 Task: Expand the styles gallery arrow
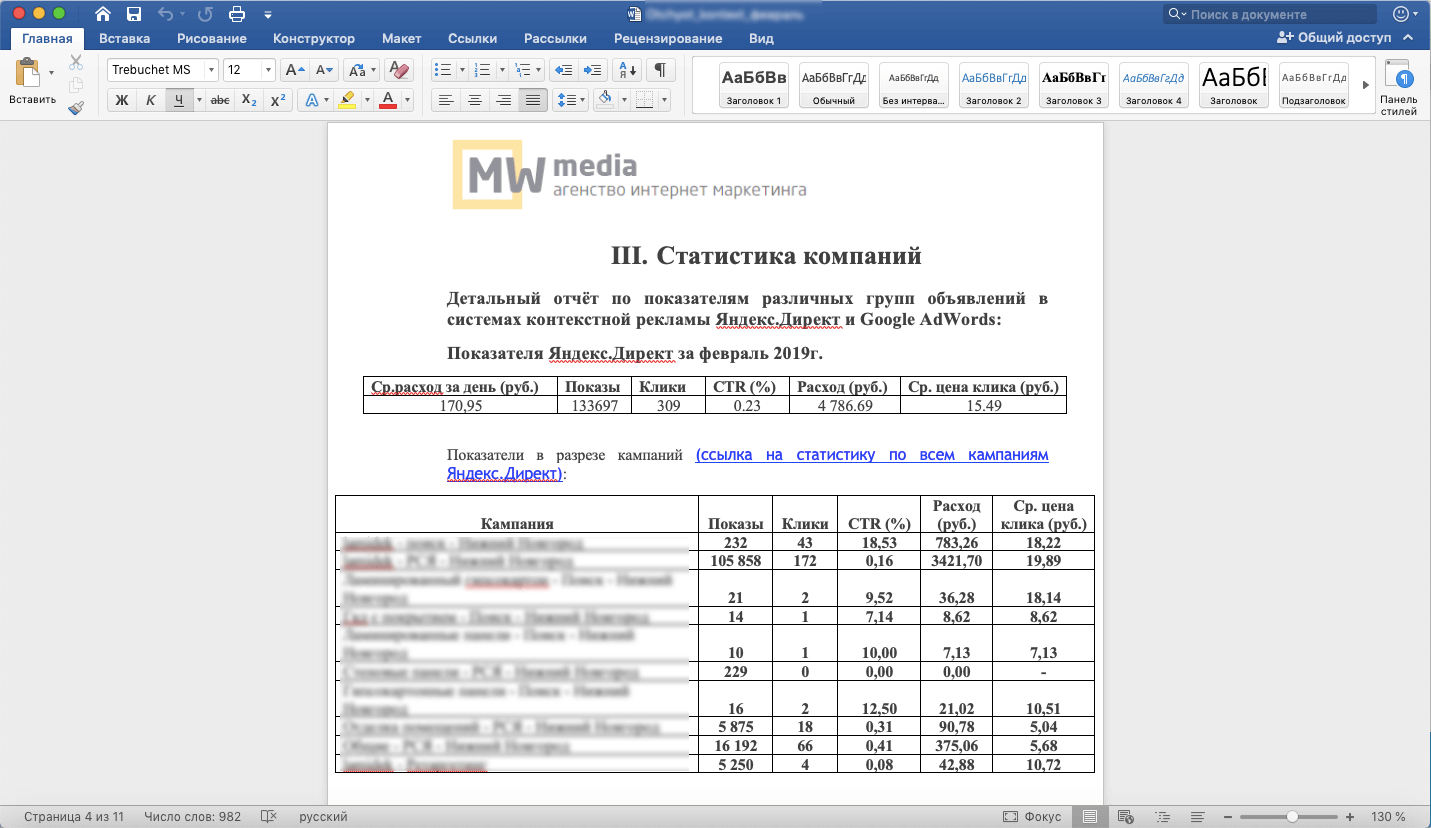coord(1366,85)
